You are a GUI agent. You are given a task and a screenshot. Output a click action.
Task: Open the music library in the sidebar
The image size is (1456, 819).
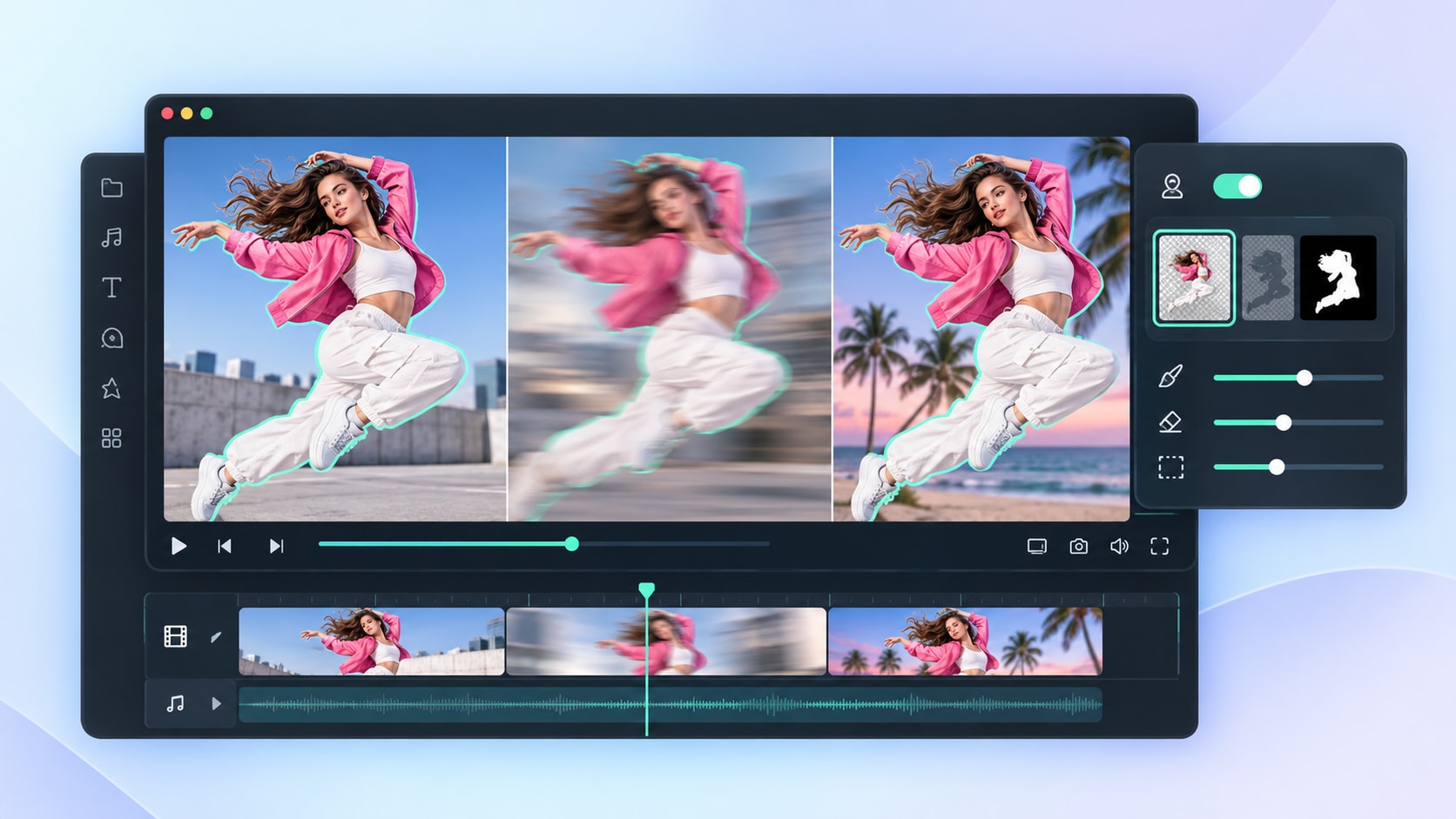click(111, 238)
